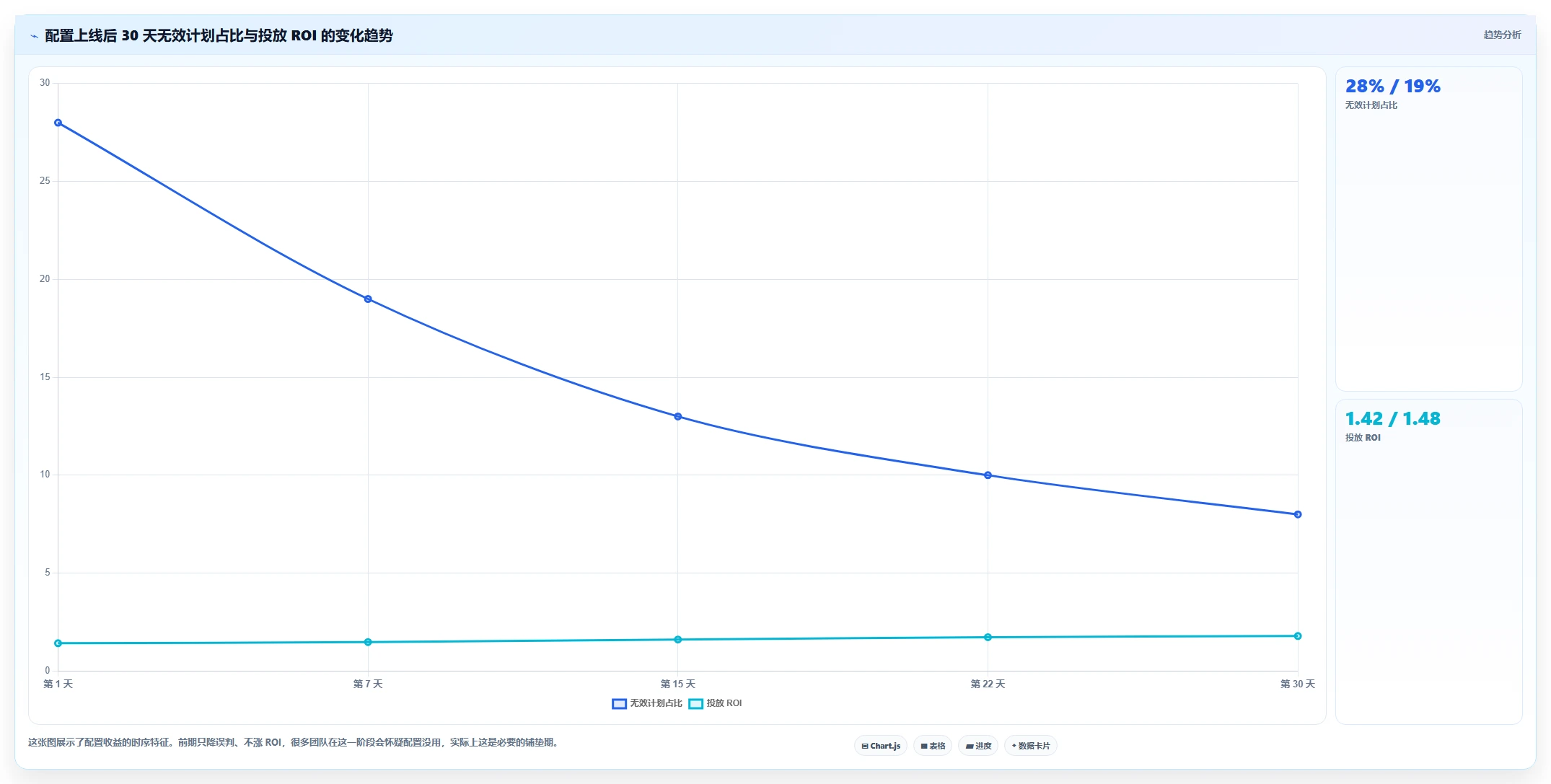Click the 第 15 天 x-axis label
Viewport: 1551px width, 784px height.
[x=678, y=684]
